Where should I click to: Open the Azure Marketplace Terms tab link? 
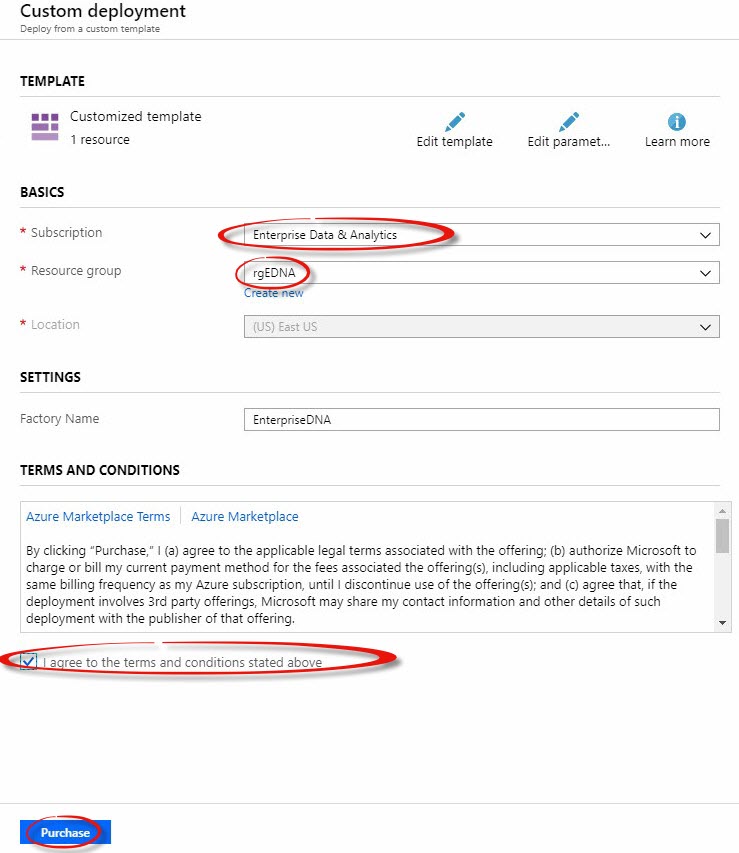pos(98,516)
